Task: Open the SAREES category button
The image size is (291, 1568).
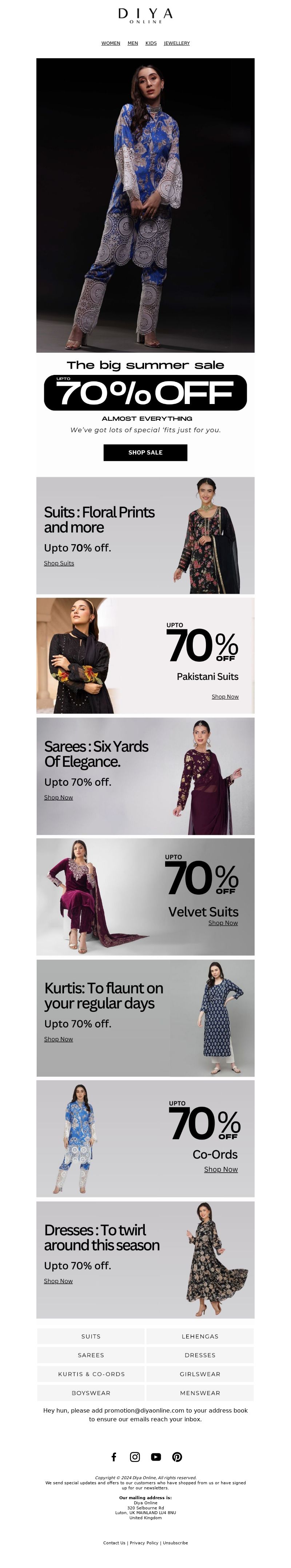Action: tap(91, 1355)
